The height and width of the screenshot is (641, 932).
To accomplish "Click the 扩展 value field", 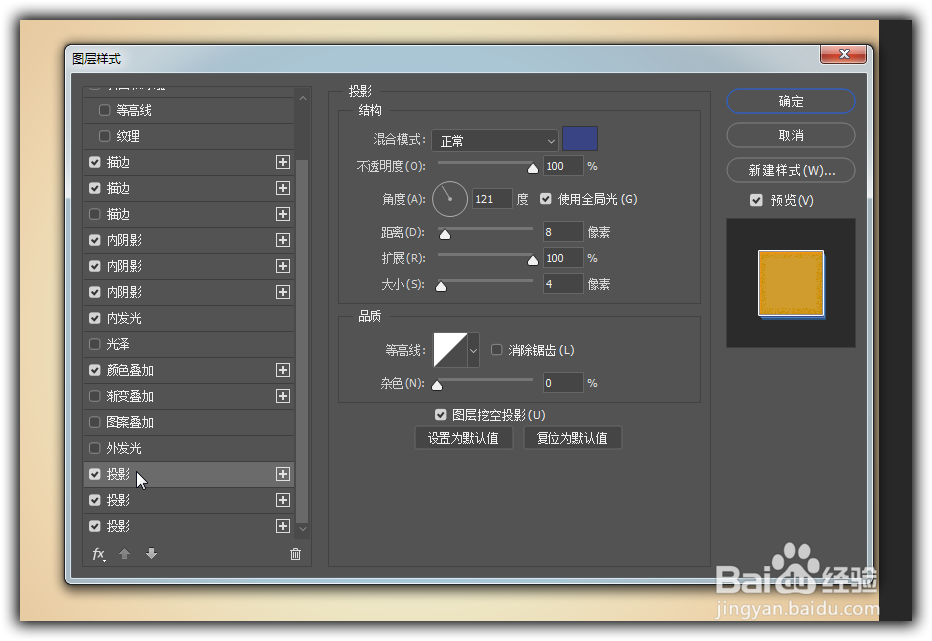I will [x=563, y=258].
